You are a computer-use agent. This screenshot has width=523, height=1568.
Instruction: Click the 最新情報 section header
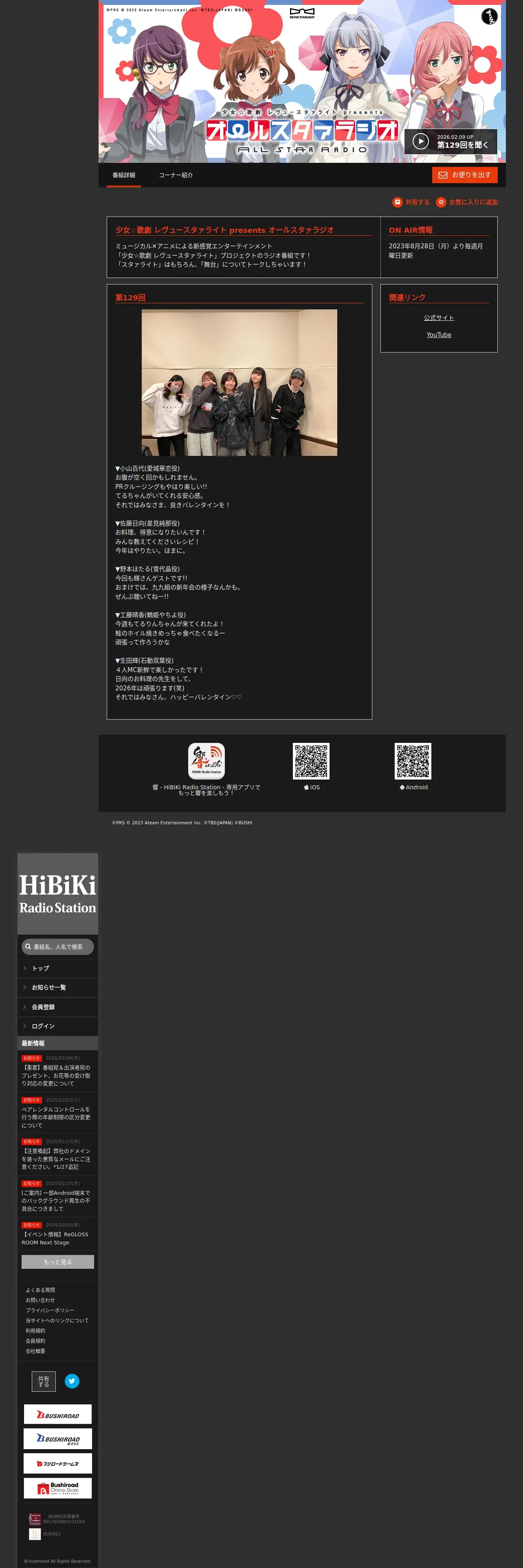[x=58, y=1043]
